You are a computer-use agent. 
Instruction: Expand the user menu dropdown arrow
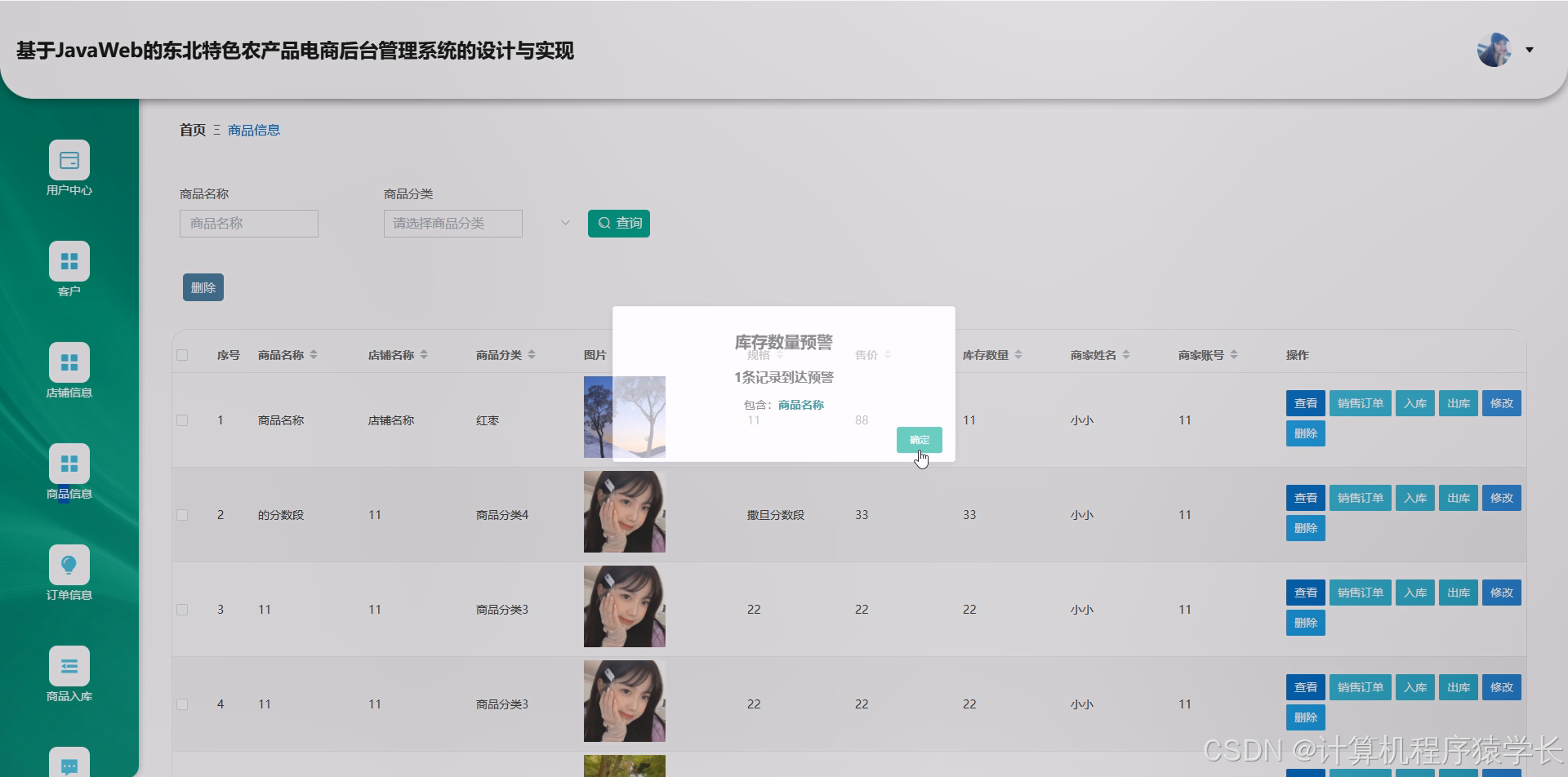pos(1530,50)
